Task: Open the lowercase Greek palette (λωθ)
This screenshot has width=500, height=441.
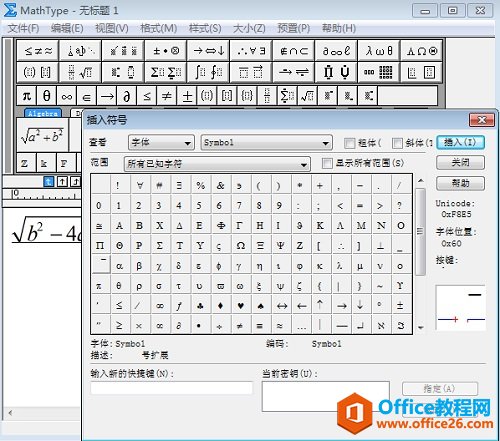Action: pos(379,51)
